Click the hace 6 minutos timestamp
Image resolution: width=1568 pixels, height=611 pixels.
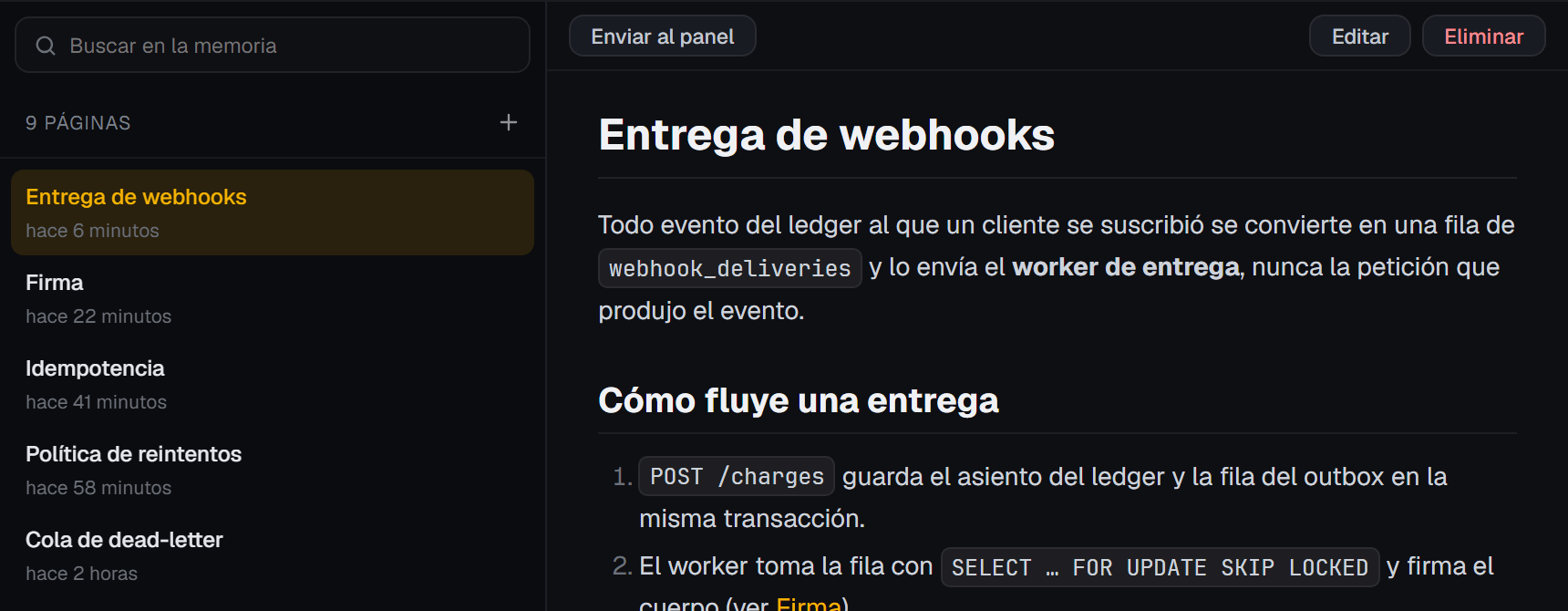tap(93, 231)
